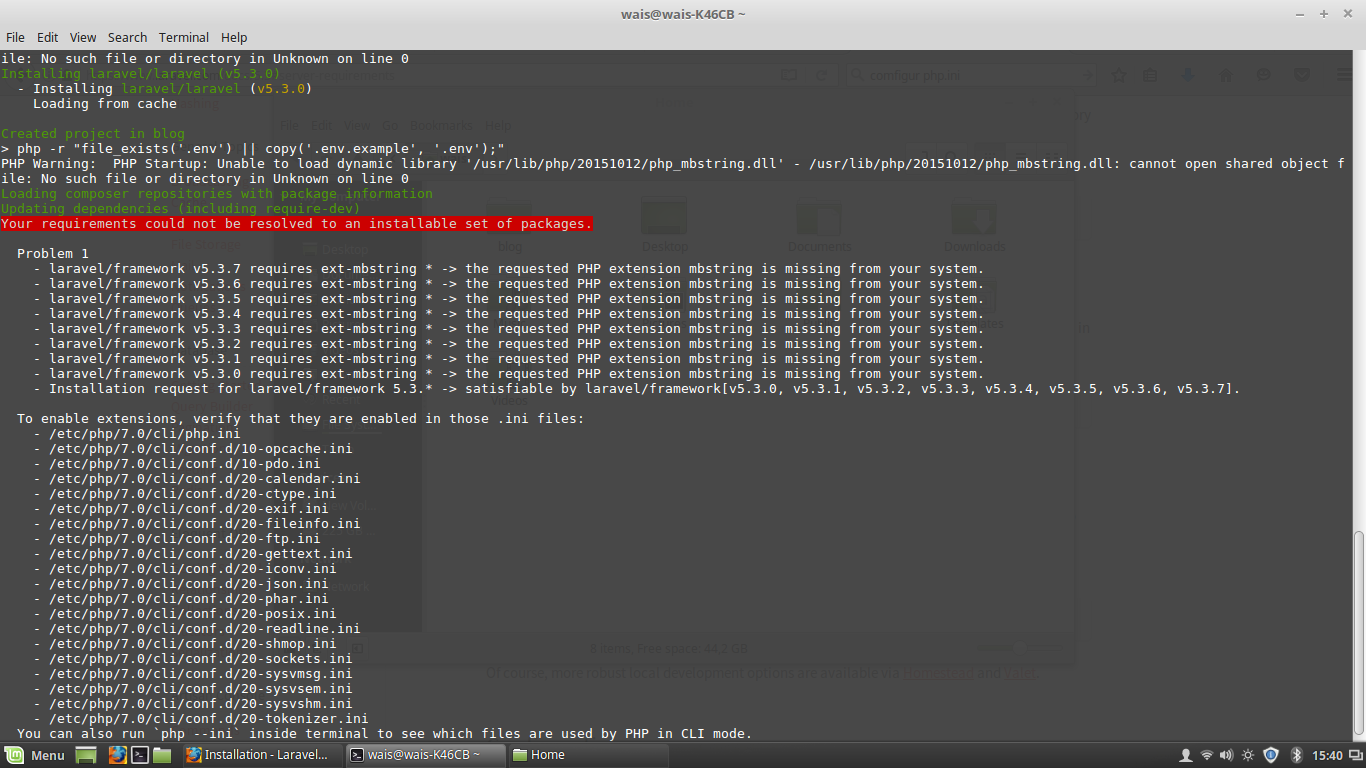Image resolution: width=1366 pixels, height=768 pixels.
Task: Open the View menu in terminal
Action: pos(83,37)
